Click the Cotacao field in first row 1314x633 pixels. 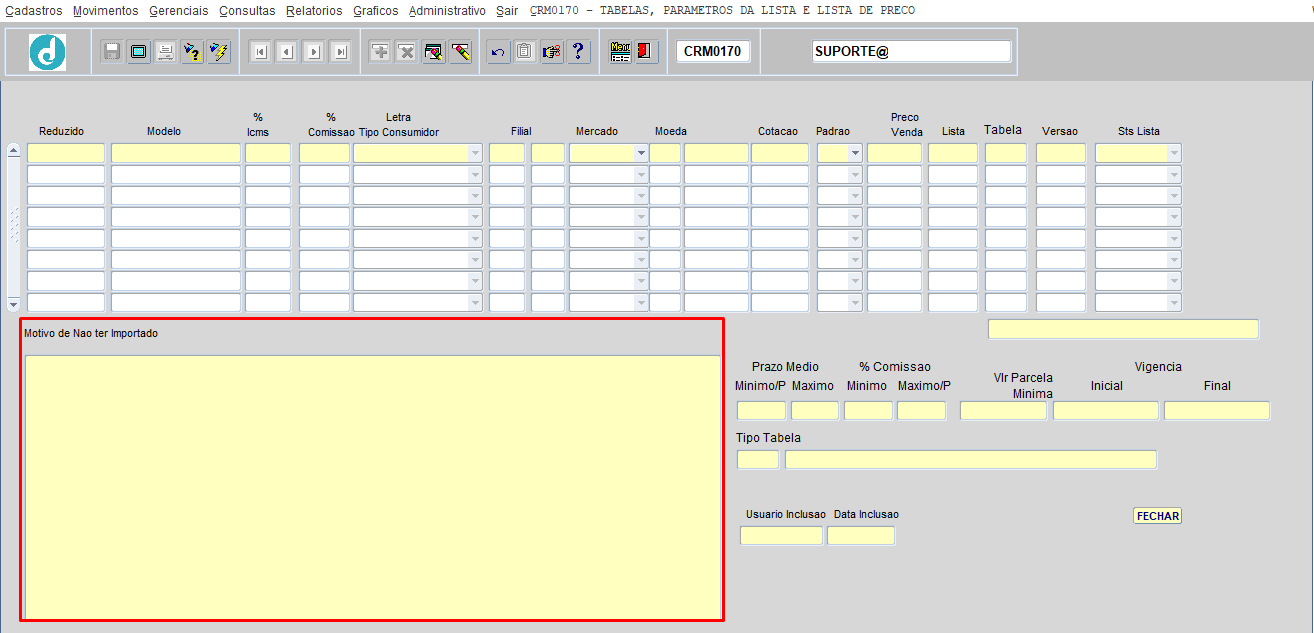coord(780,153)
